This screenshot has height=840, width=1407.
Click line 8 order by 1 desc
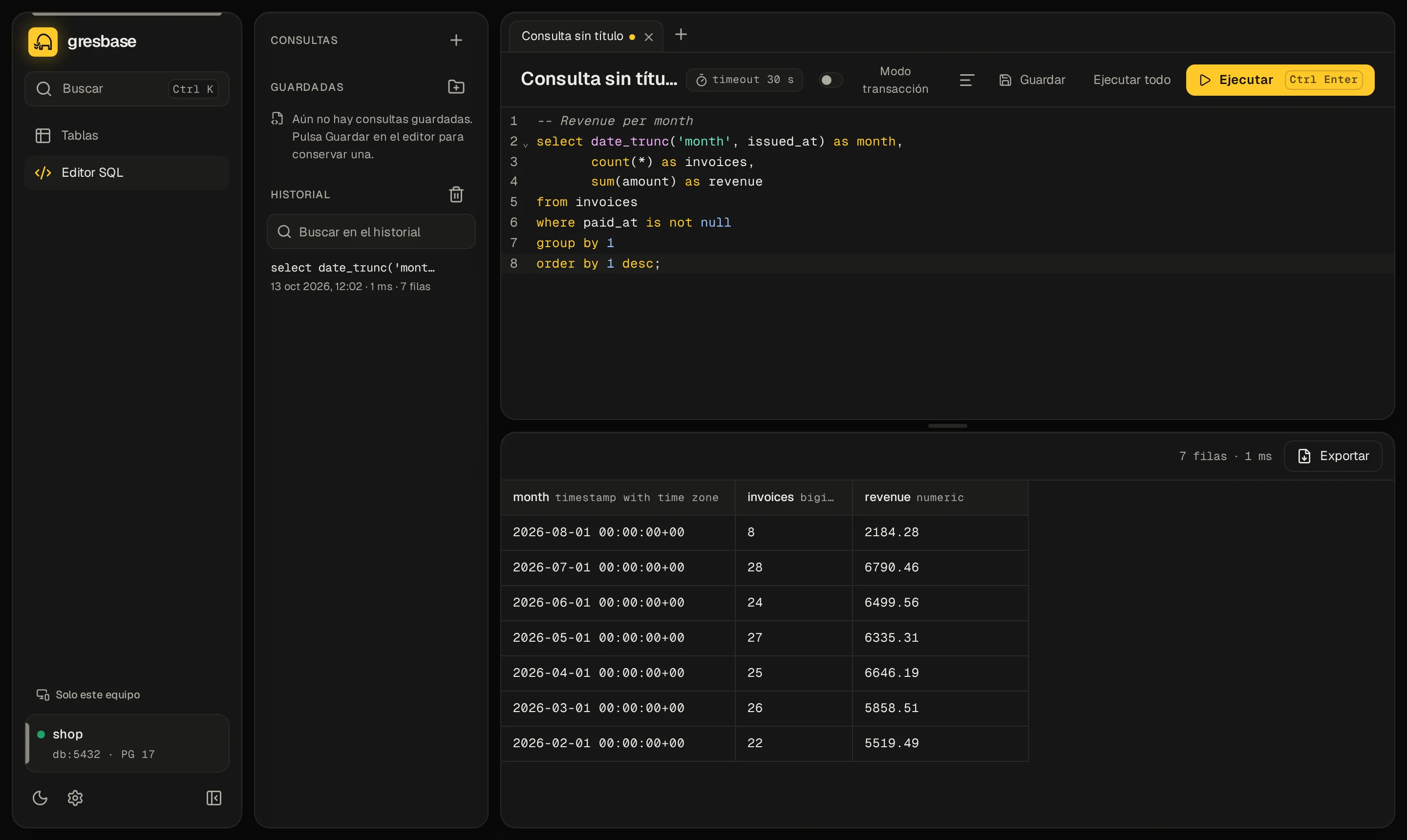[x=598, y=264]
